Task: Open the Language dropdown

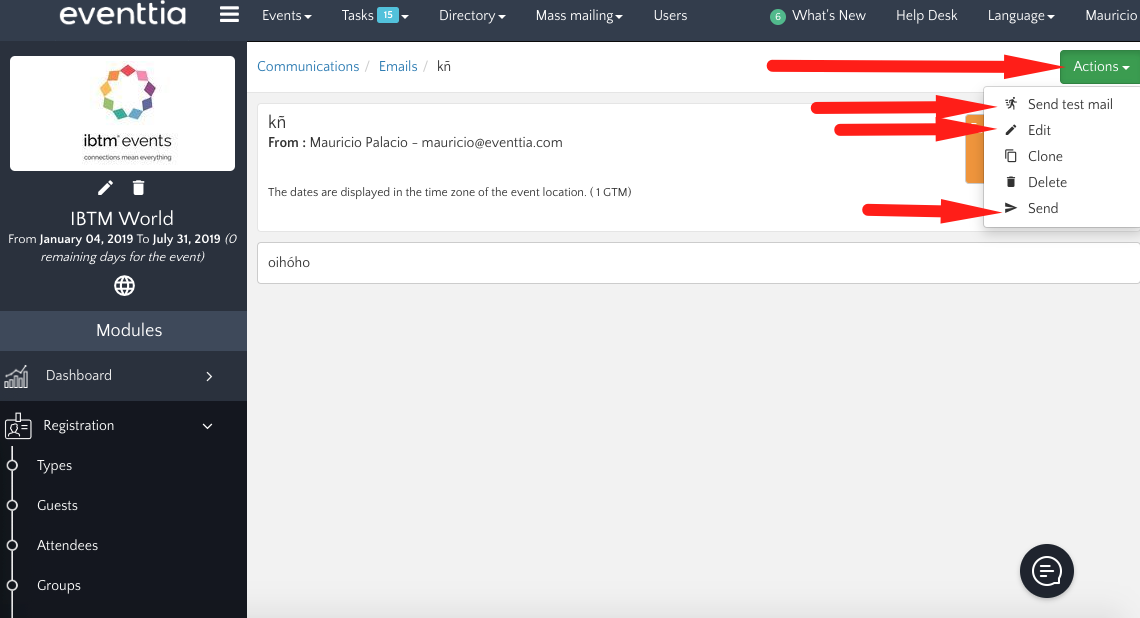Action: click(x=1020, y=16)
